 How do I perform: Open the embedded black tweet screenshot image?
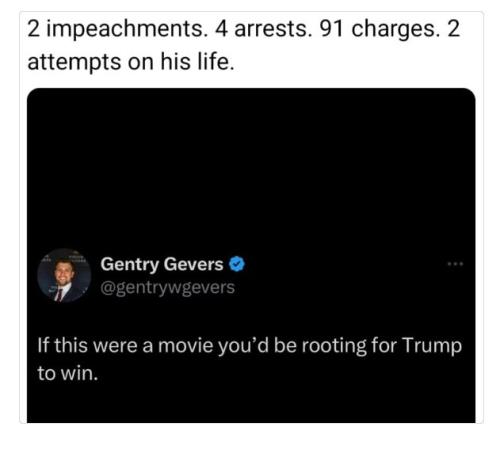coord(251,255)
